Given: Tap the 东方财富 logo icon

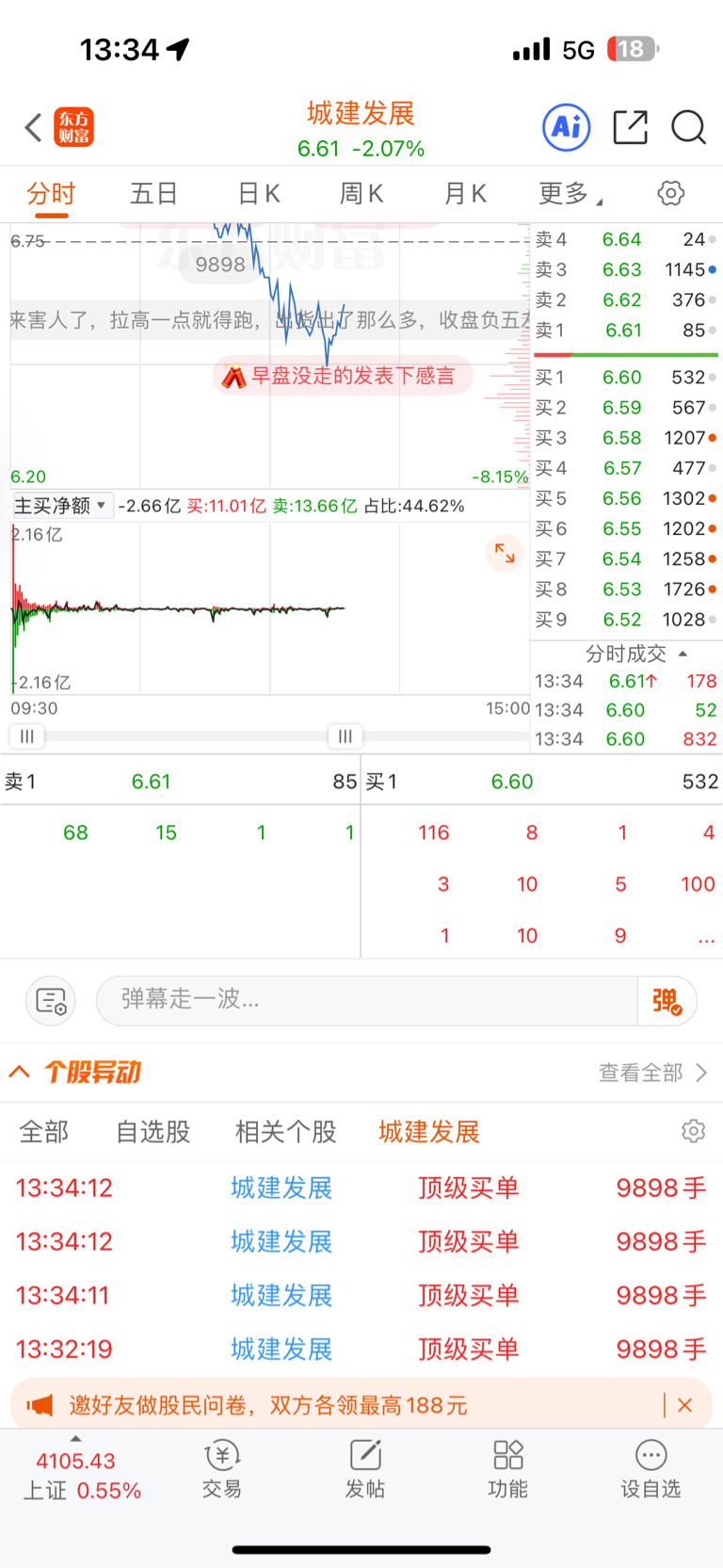Looking at the screenshot, I should click(x=74, y=127).
